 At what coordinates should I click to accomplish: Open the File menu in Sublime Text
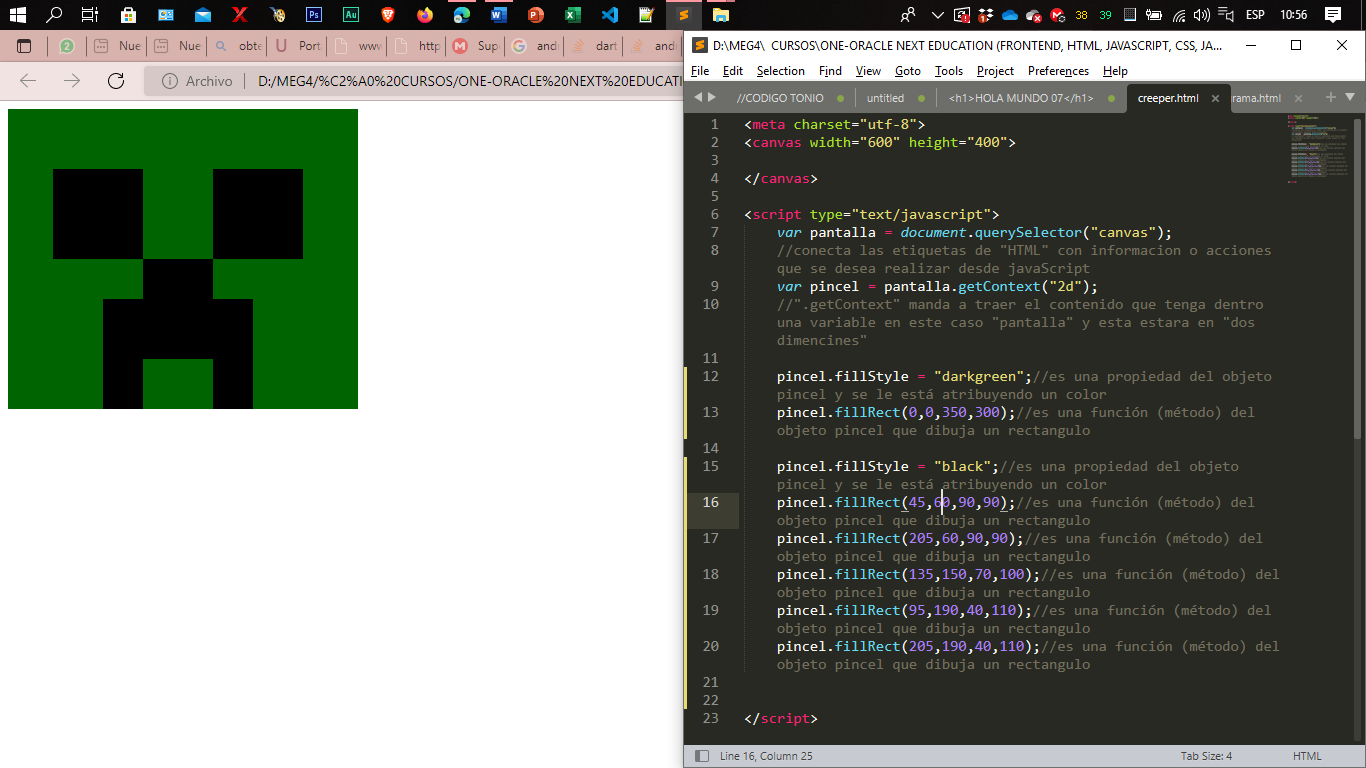700,71
